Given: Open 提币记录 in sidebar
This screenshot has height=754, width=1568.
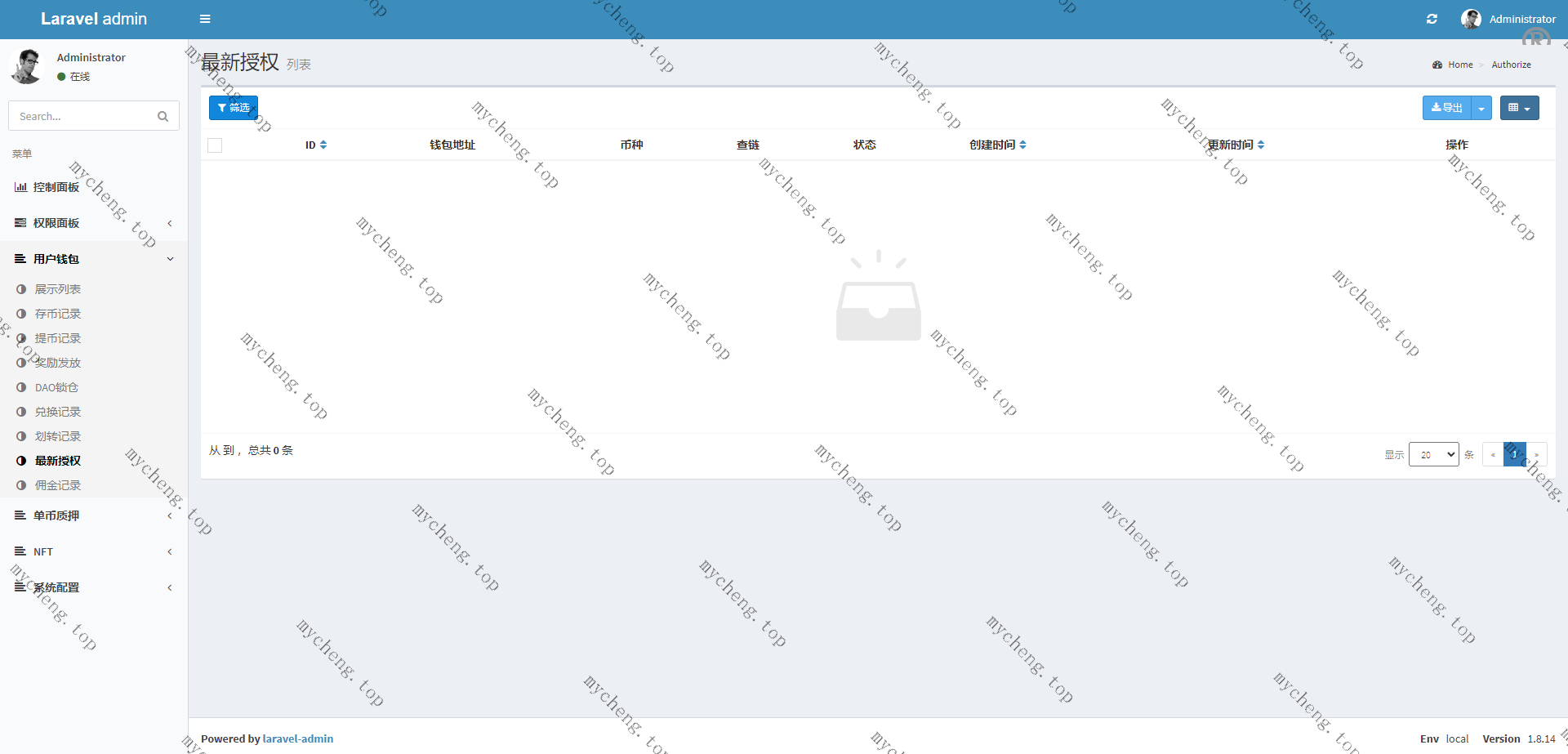Looking at the screenshot, I should [x=57, y=338].
